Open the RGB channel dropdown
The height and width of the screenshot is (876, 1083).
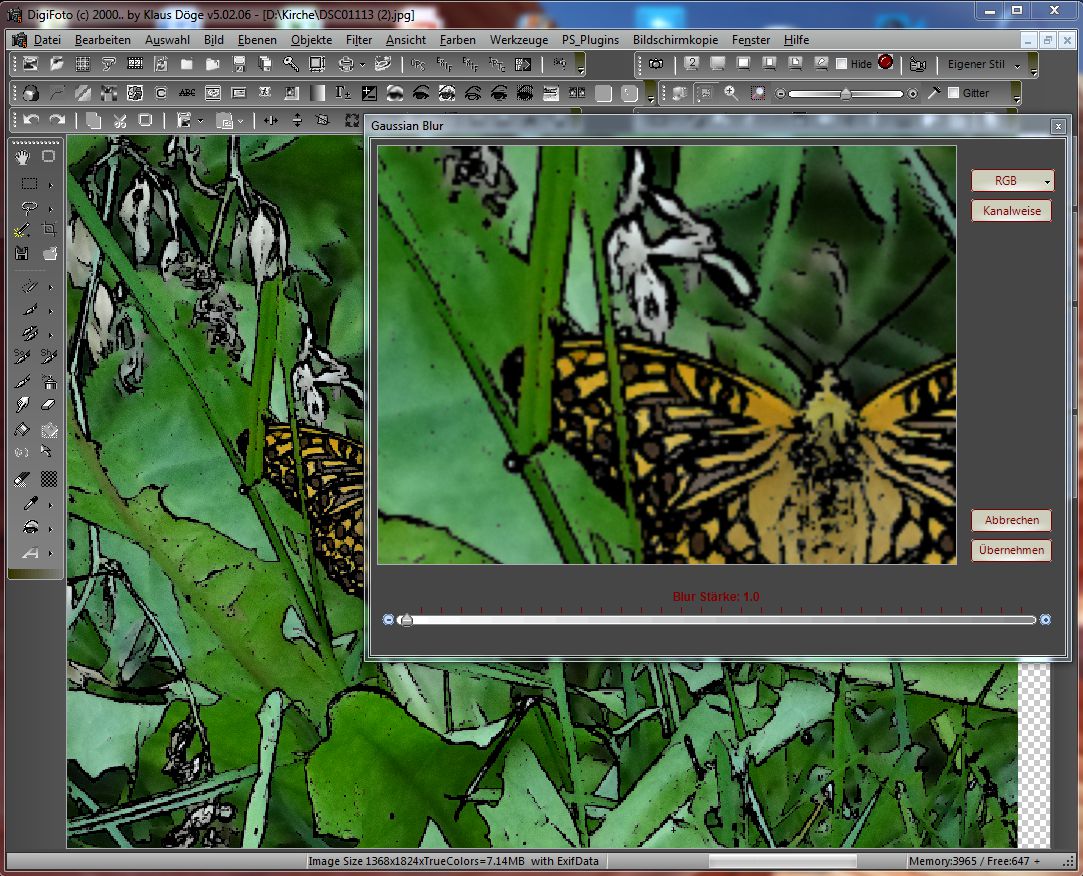[1012, 181]
